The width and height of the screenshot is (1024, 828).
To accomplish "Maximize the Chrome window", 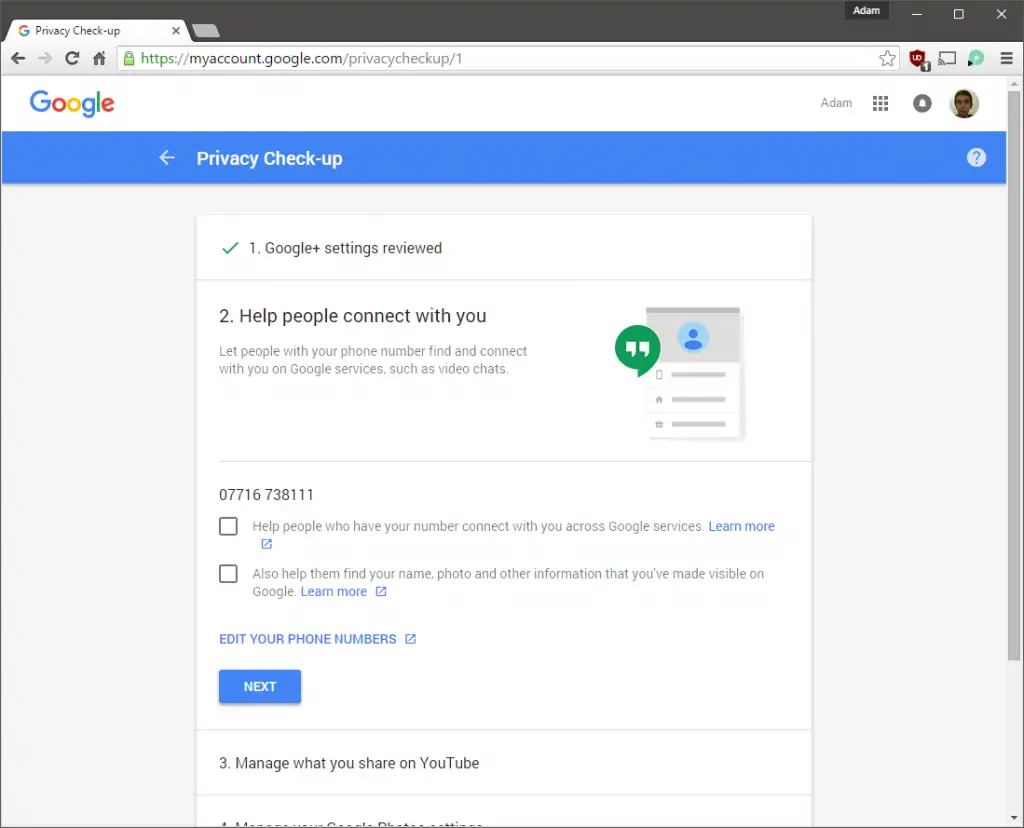I will pyautogui.click(x=959, y=14).
